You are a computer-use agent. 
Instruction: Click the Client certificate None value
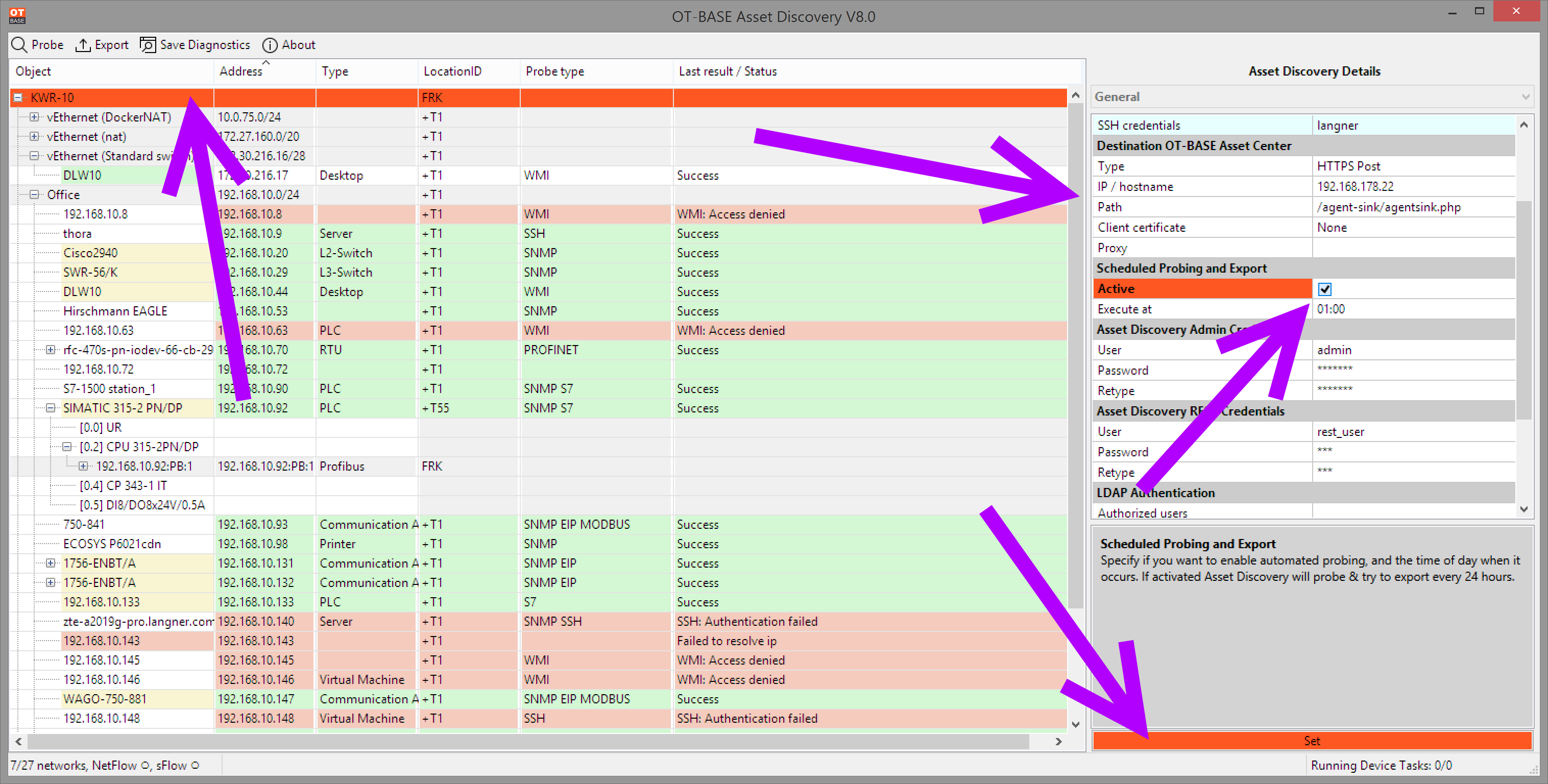click(1413, 228)
